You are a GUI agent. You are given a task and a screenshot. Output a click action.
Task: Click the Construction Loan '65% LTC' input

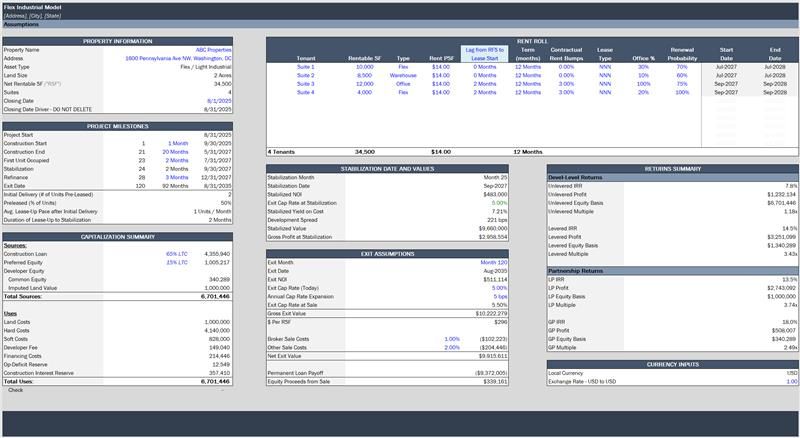177,254
